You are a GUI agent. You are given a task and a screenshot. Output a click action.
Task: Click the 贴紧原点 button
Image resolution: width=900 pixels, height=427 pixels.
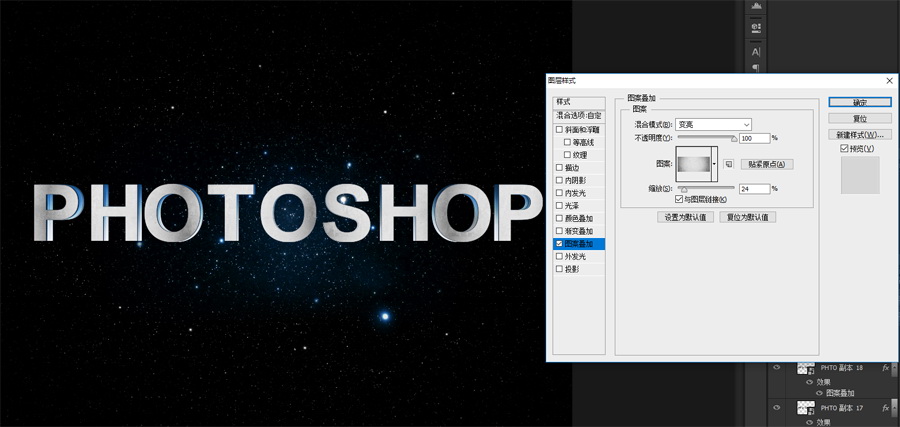coord(767,164)
